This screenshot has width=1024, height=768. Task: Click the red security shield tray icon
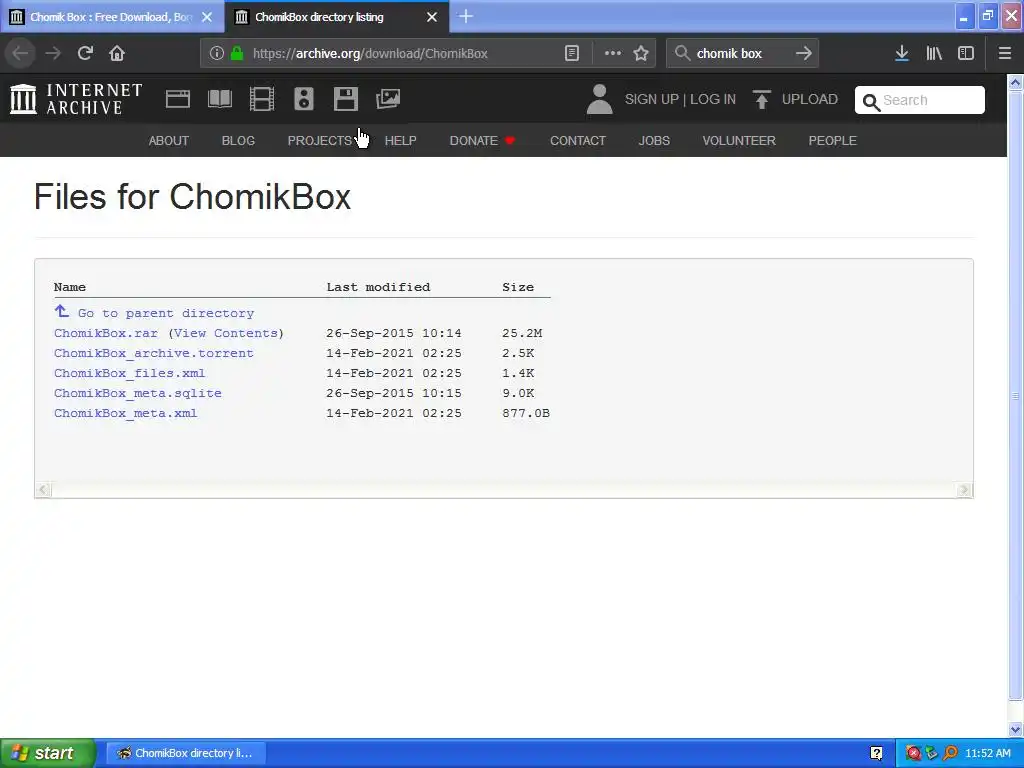click(x=913, y=753)
